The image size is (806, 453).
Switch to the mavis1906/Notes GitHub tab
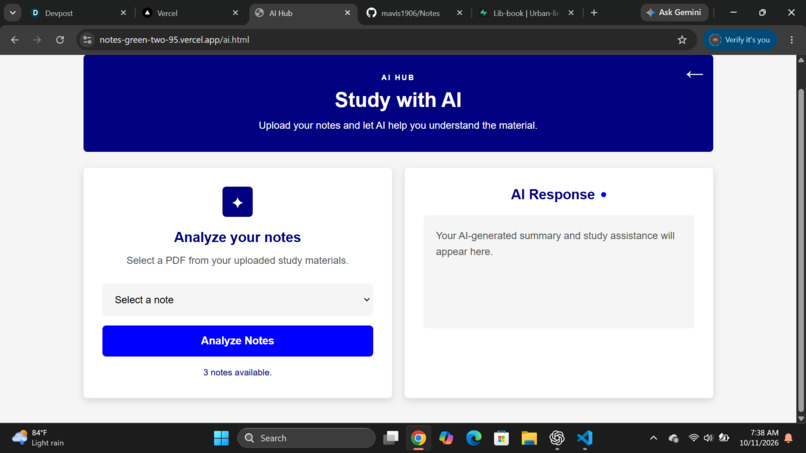414,13
